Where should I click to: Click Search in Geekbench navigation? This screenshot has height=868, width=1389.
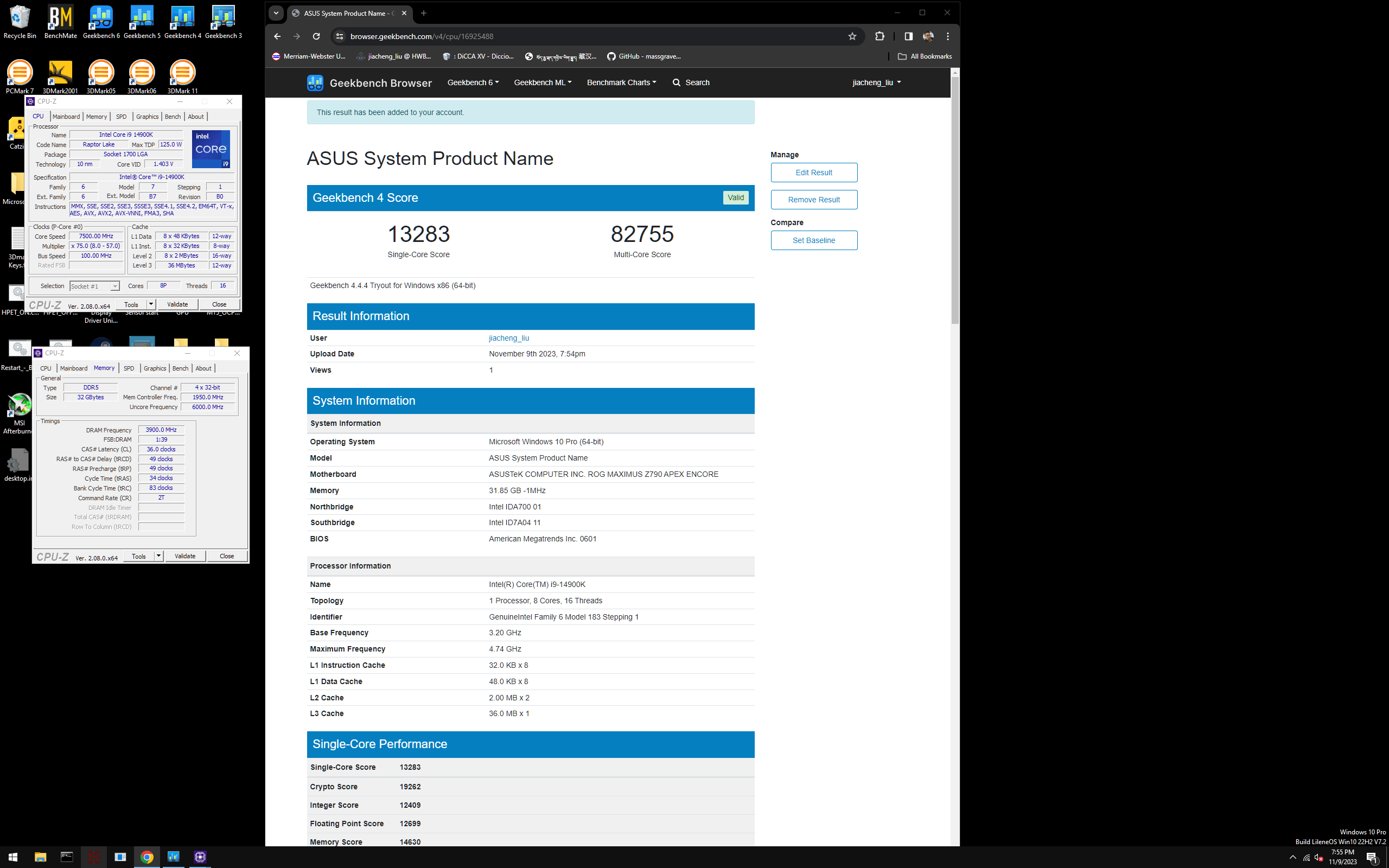691,82
